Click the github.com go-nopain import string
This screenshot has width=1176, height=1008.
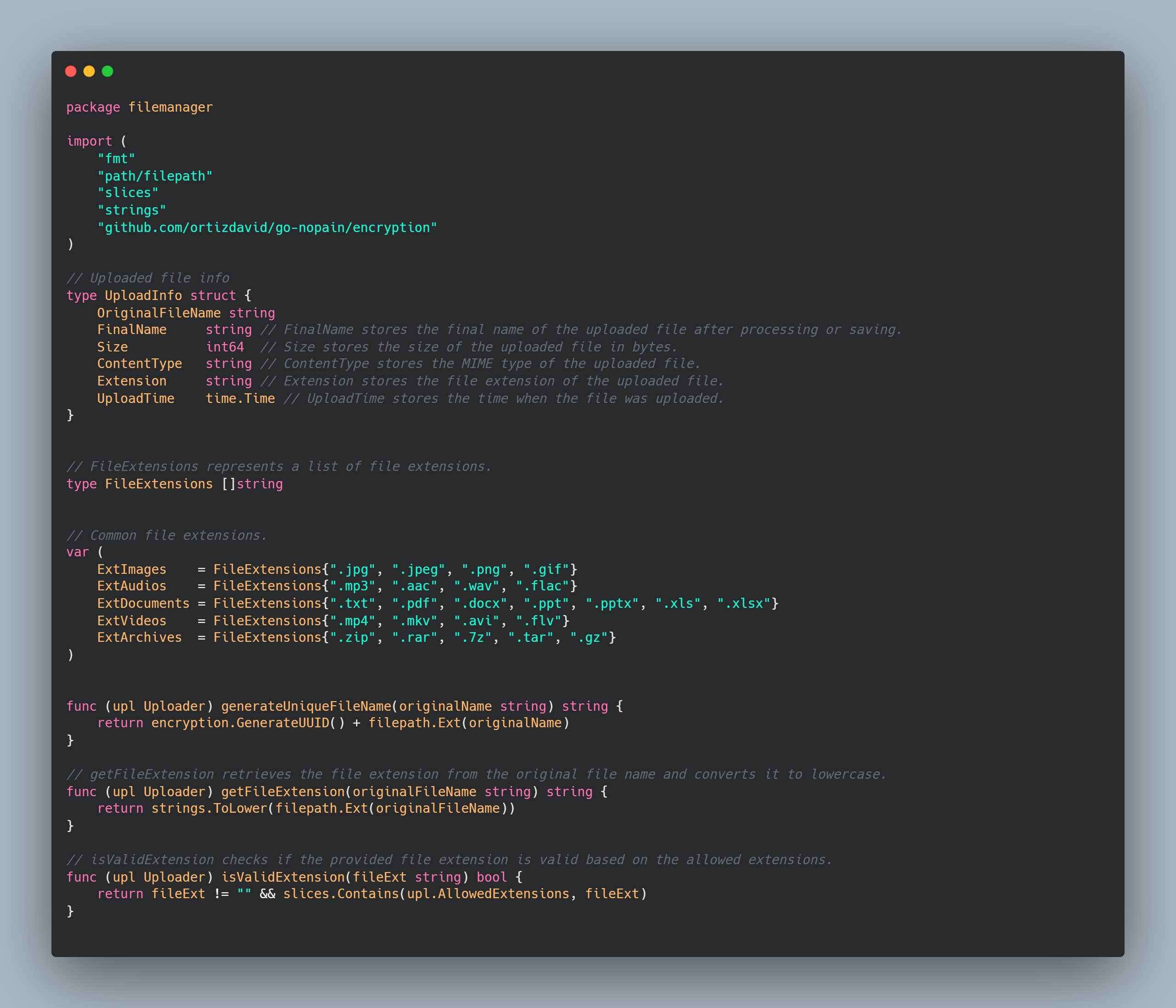[x=267, y=227]
